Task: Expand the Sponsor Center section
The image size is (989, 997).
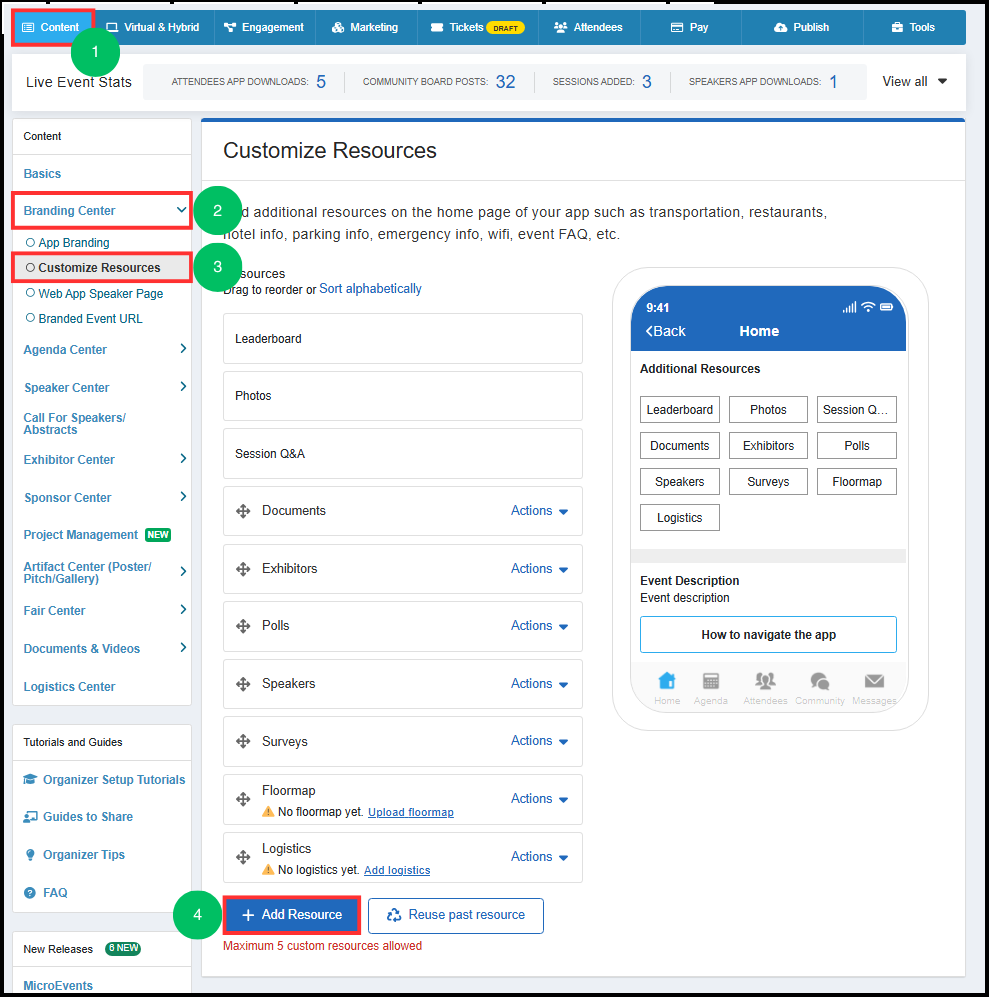Action: tap(183, 497)
